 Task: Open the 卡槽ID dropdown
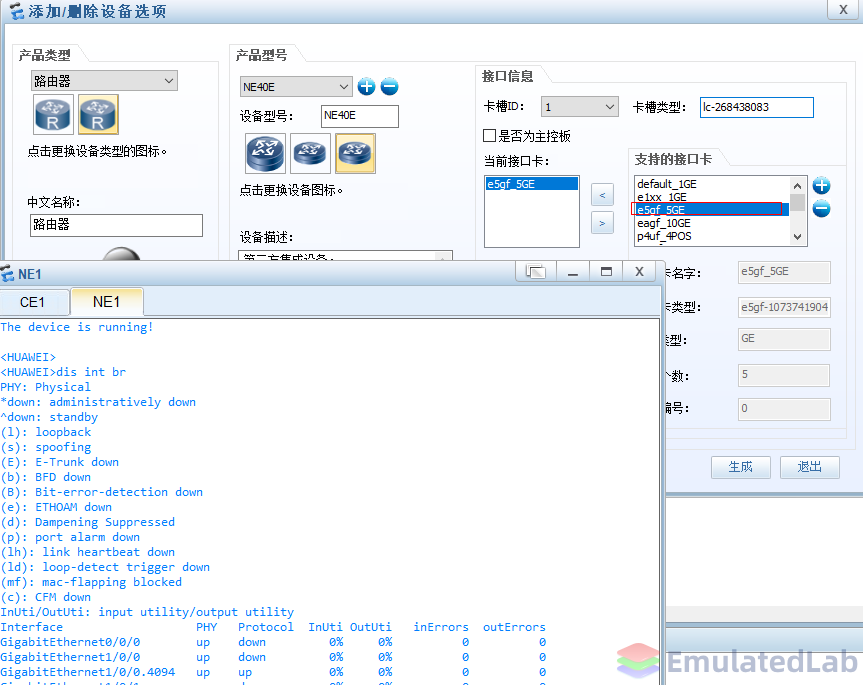580,107
